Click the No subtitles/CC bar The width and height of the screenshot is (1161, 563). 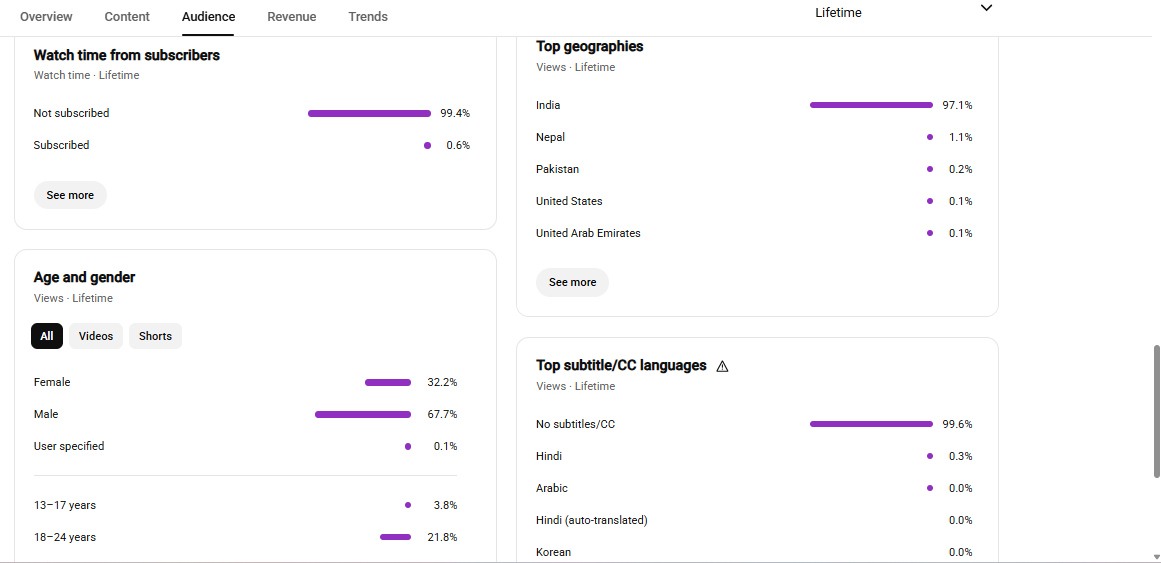click(x=871, y=424)
